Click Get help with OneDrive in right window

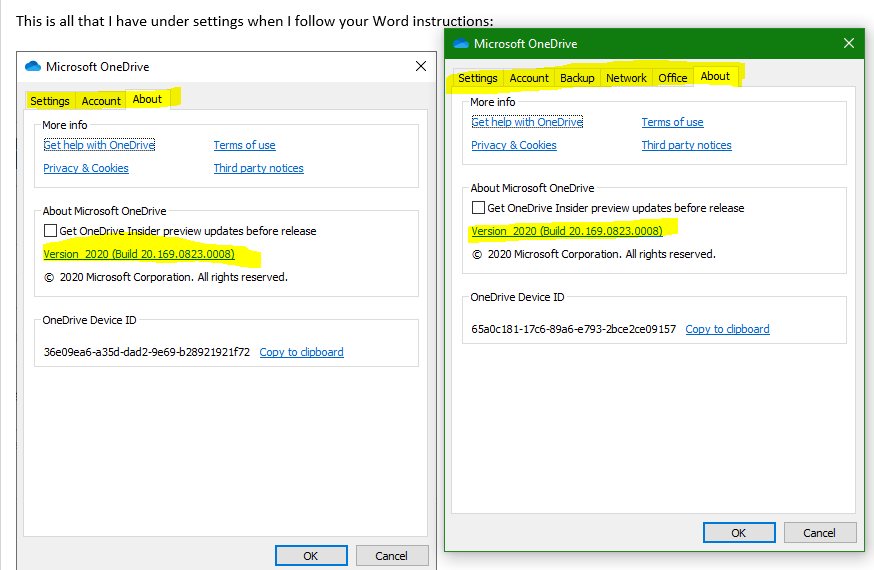click(x=527, y=122)
